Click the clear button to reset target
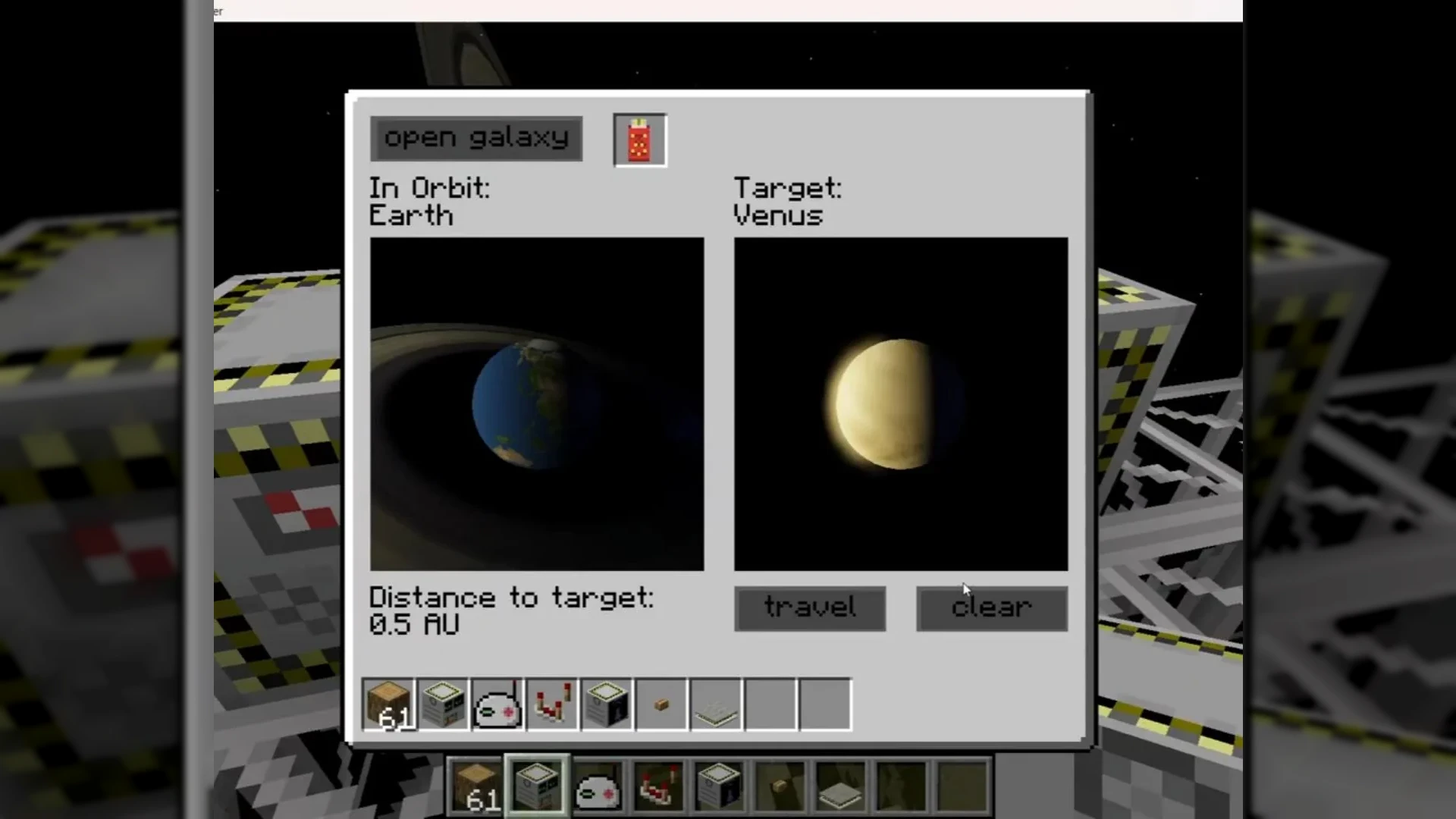This screenshot has height=819, width=1456. click(991, 607)
